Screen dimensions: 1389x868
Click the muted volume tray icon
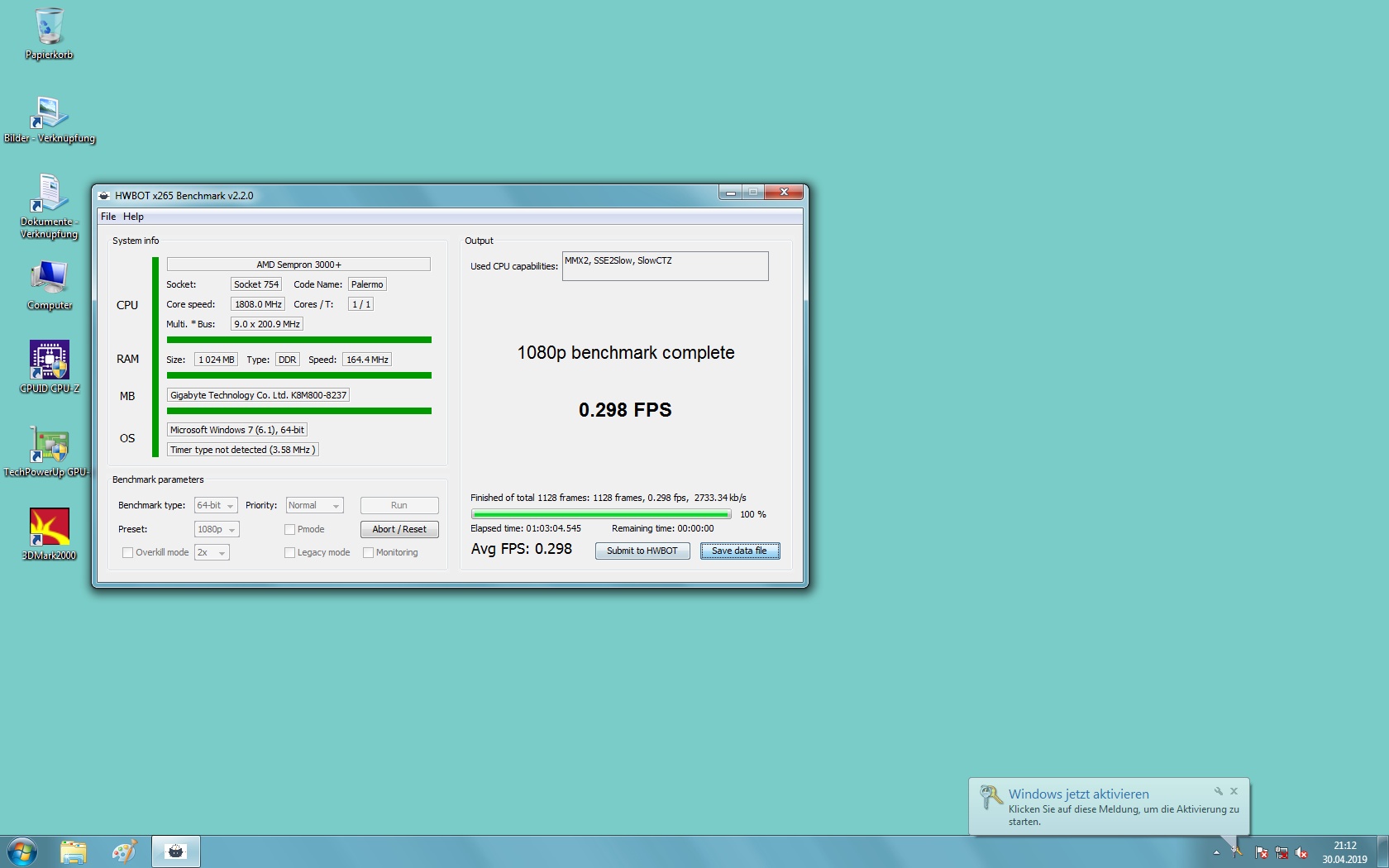point(1301,852)
